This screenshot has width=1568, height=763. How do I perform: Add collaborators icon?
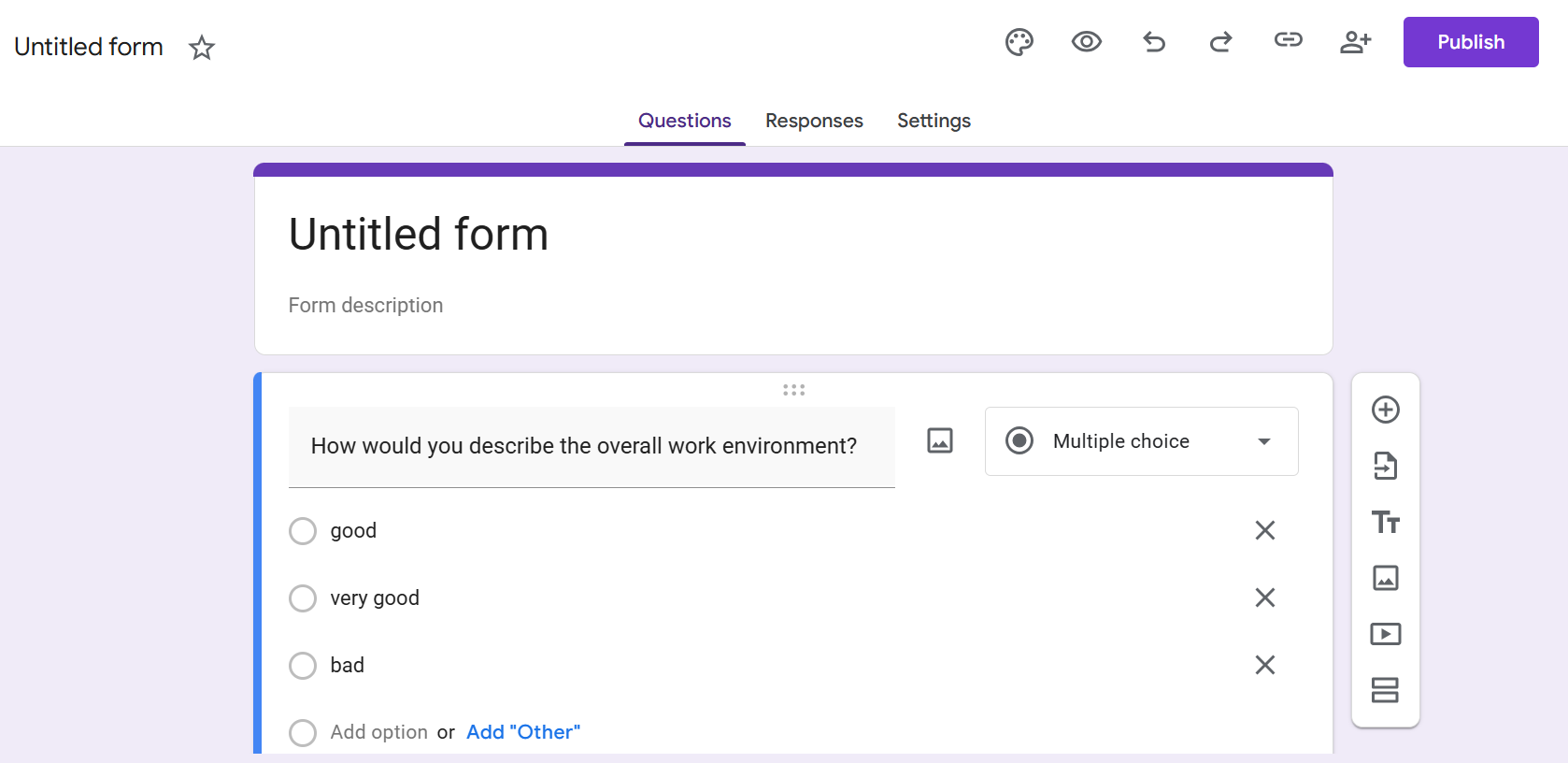click(1356, 42)
